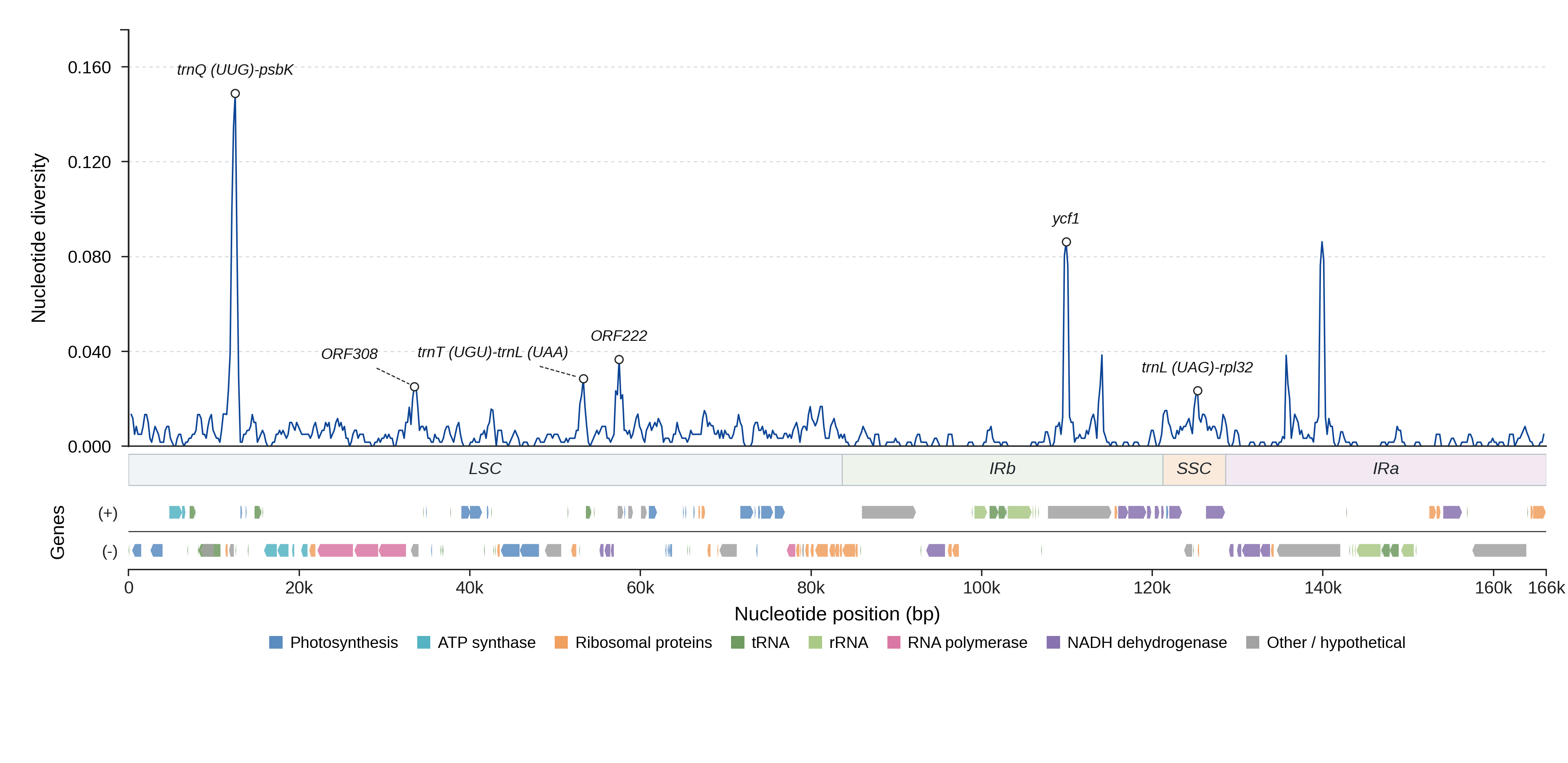Screen dimensions: 1568x763
Task: Click the '0.120' y-axis tick label
Action: (90, 163)
